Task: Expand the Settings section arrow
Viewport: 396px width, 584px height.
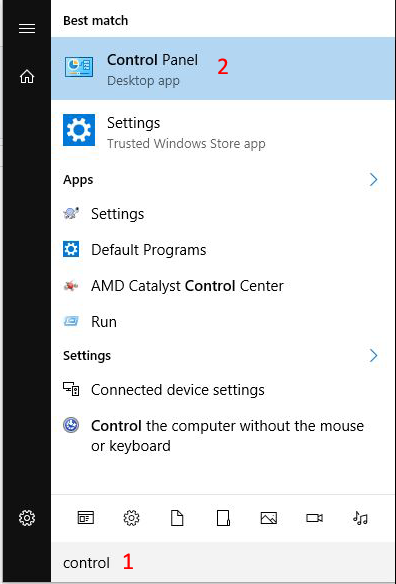Action: tap(373, 355)
